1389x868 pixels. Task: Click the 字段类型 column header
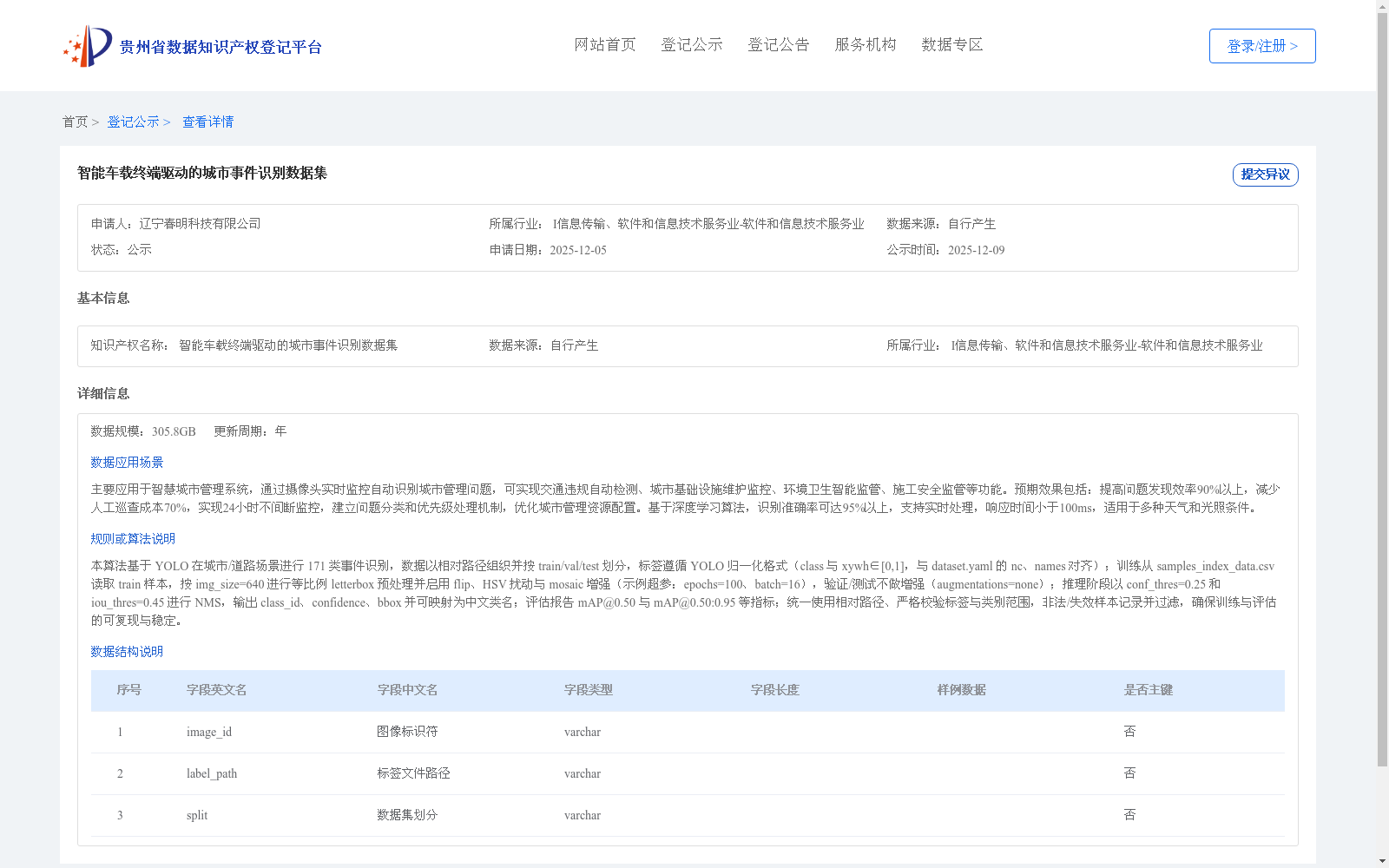[x=589, y=690]
